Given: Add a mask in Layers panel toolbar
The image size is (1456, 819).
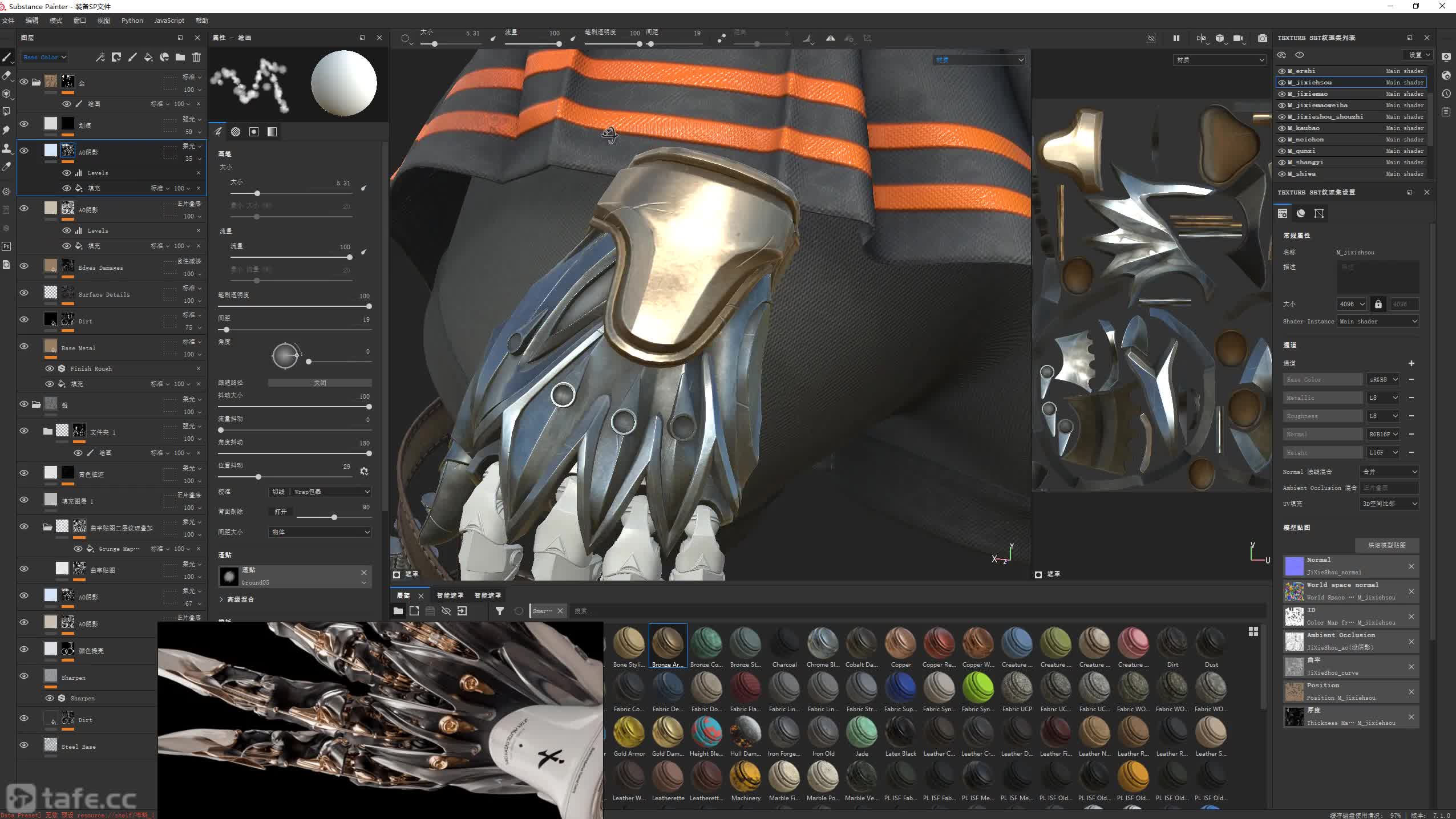Looking at the screenshot, I should coord(116,57).
